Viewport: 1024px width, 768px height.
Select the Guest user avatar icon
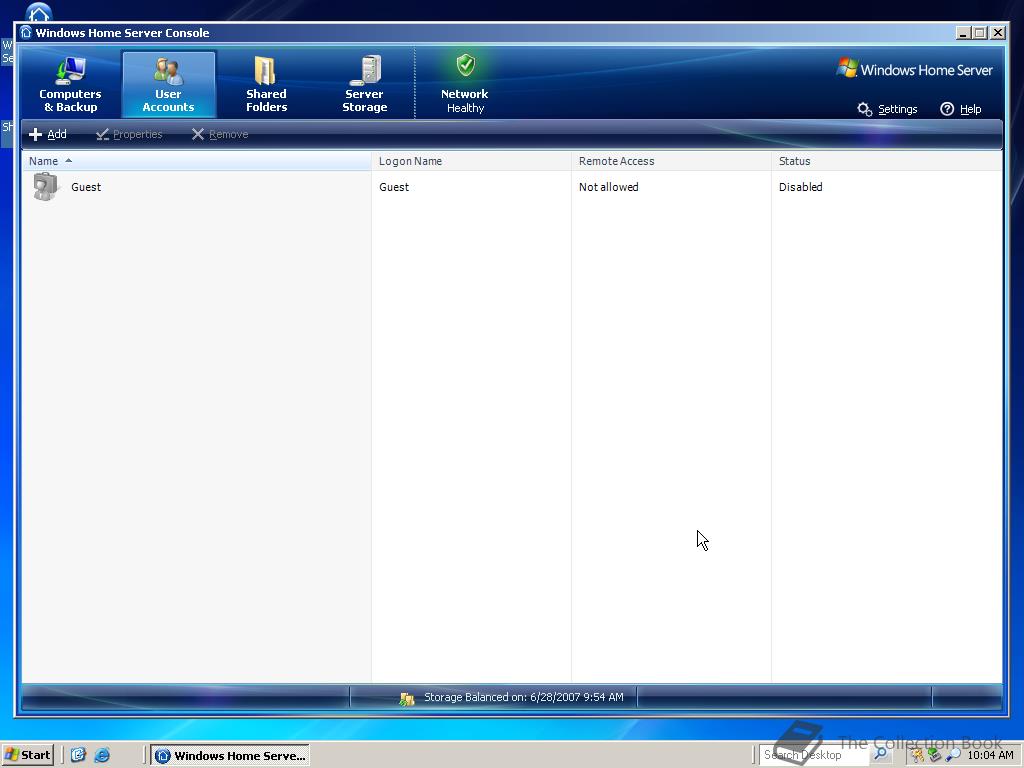point(46,187)
